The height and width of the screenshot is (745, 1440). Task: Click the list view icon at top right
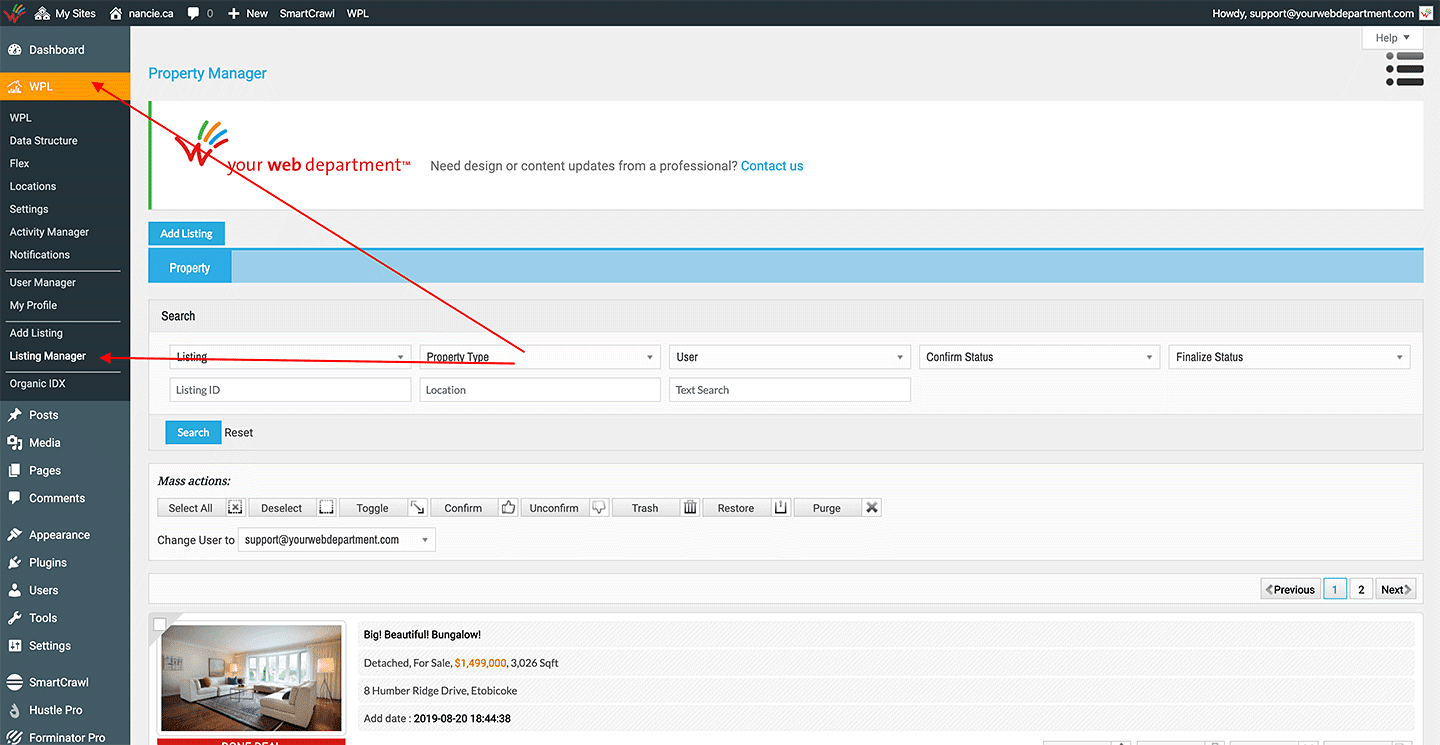point(1405,69)
